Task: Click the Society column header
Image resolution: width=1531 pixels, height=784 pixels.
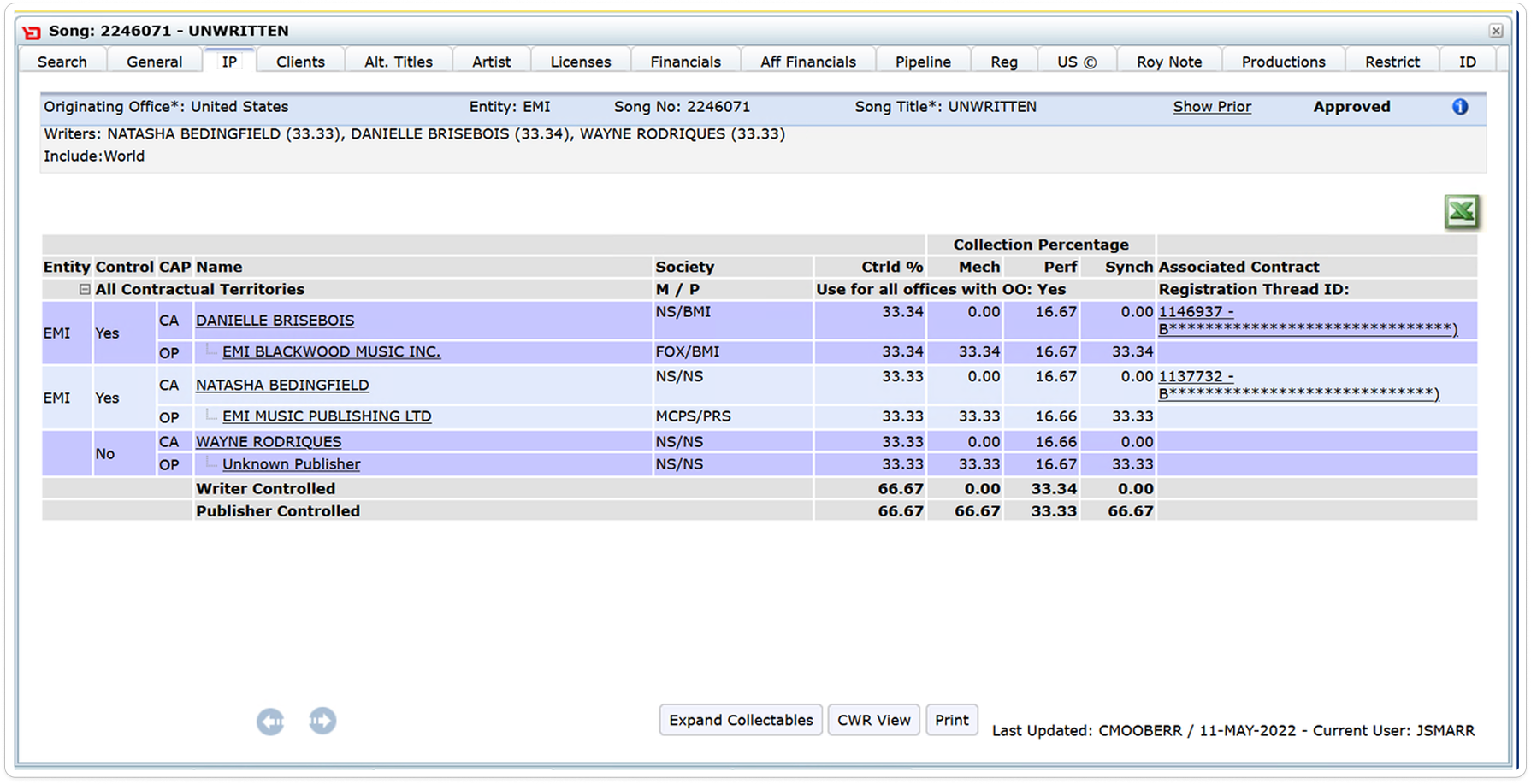Action: point(685,267)
